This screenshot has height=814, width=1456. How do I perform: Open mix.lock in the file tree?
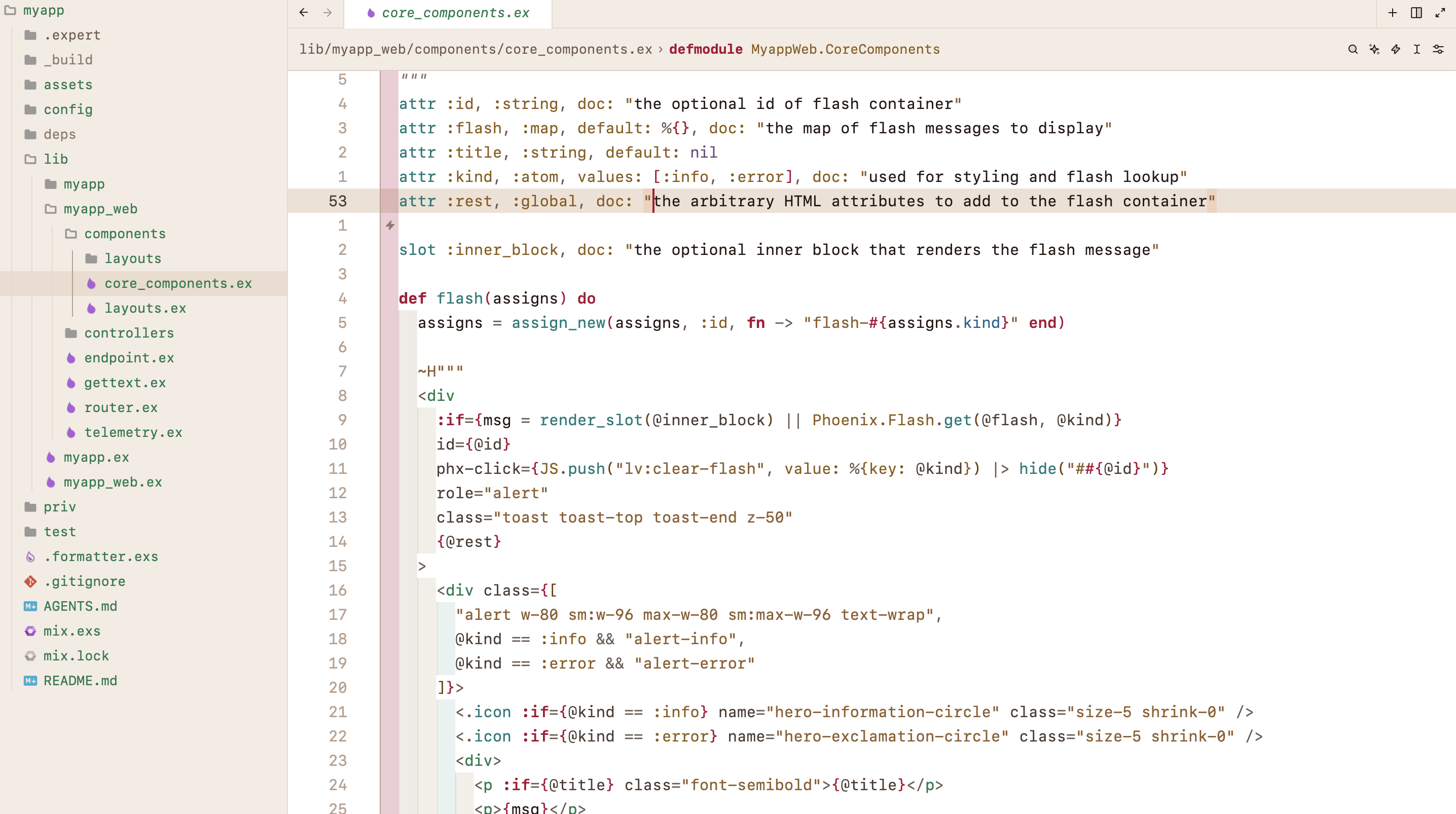pyautogui.click(x=77, y=656)
